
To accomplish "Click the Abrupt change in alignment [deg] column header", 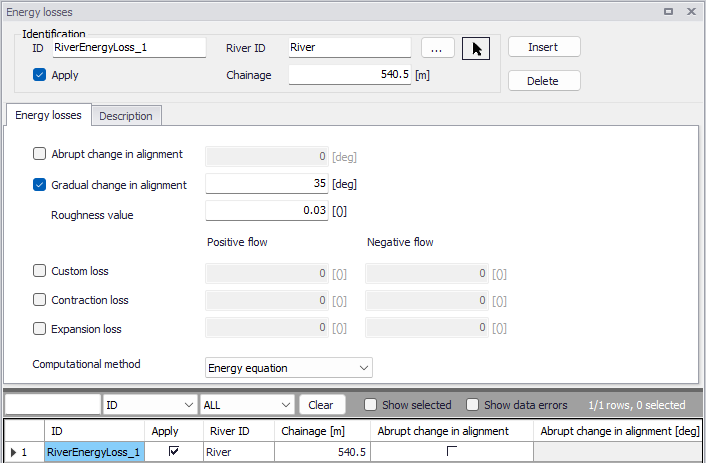I will (618, 431).
